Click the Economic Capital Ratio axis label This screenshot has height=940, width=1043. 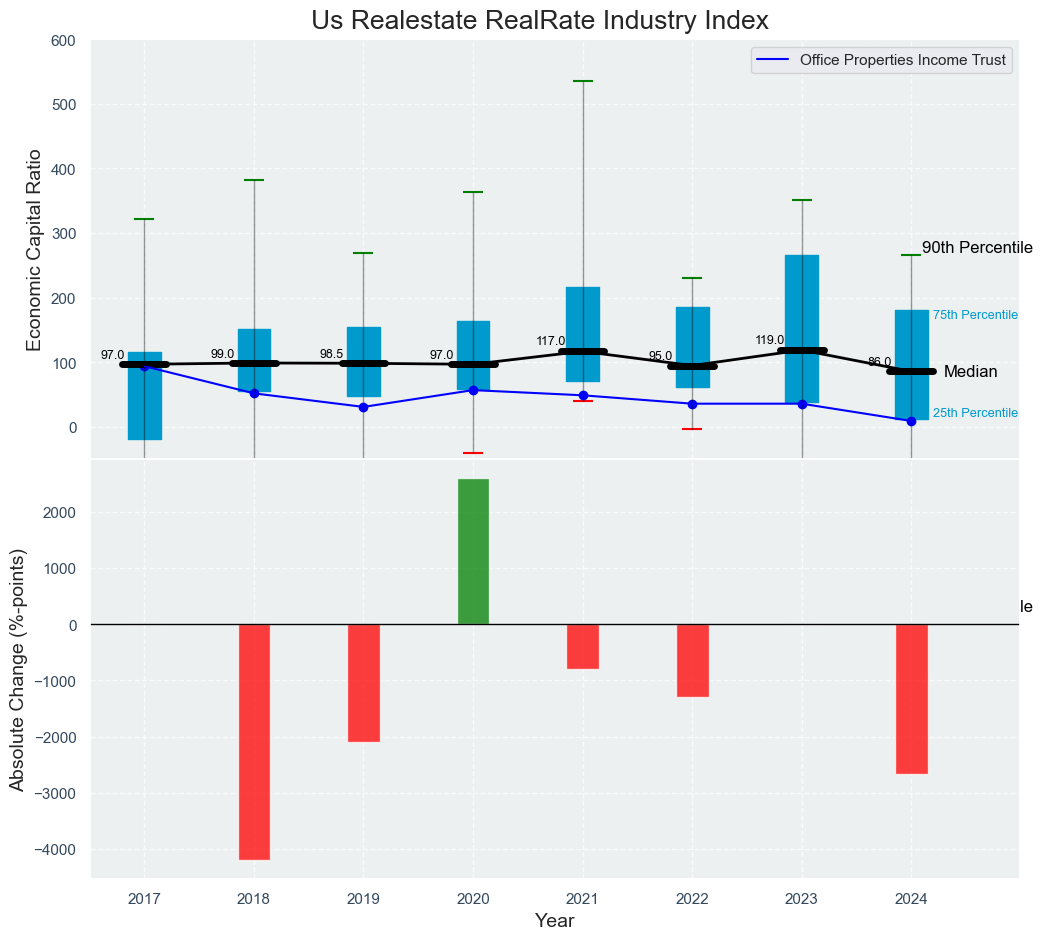(33, 249)
